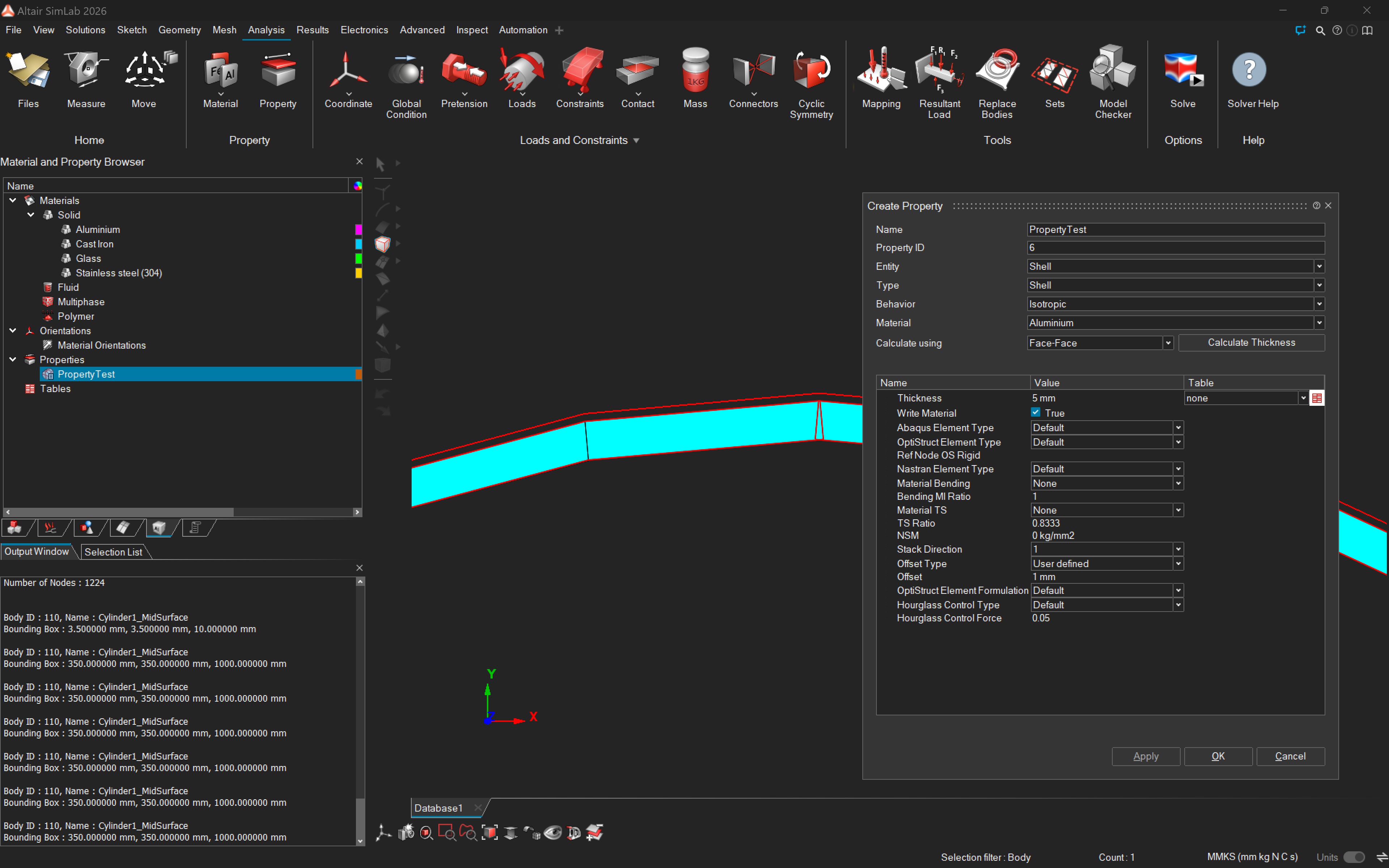This screenshot has height=868, width=1389.
Task: Open Solver Help
Action: 1253,77
